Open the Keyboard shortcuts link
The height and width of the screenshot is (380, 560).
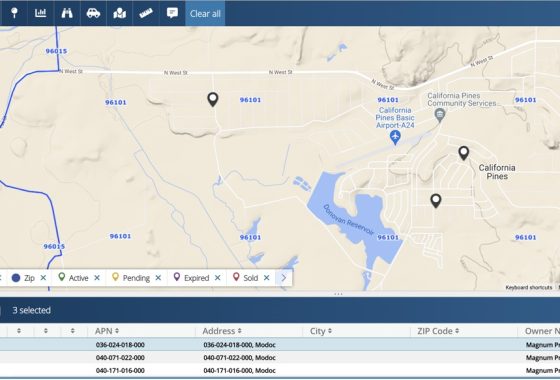click(529, 288)
